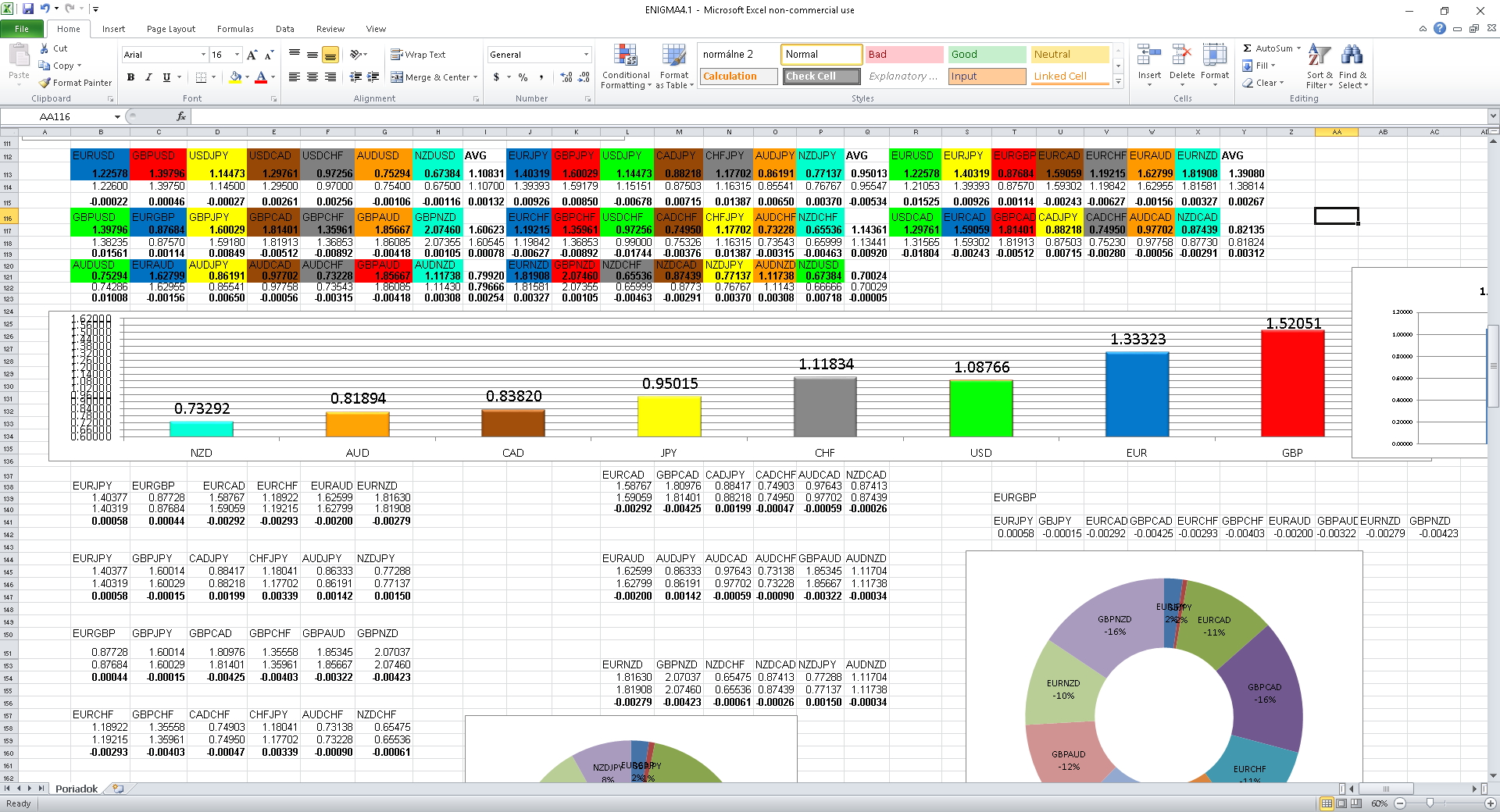Open Find & Select binoculars tool

[x=1352, y=66]
